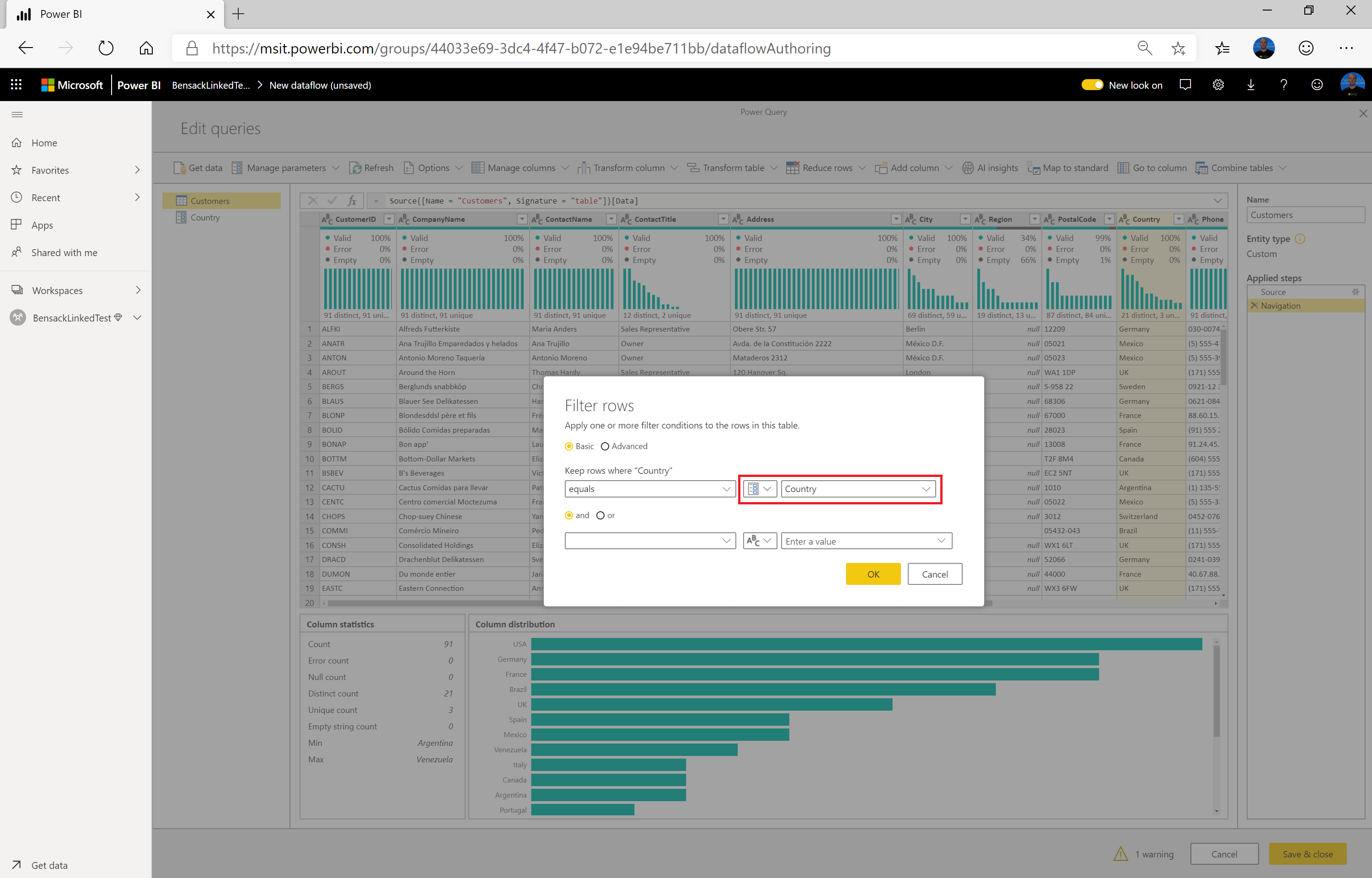
Task: Open the notifications chat icon
Action: click(x=1185, y=85)
